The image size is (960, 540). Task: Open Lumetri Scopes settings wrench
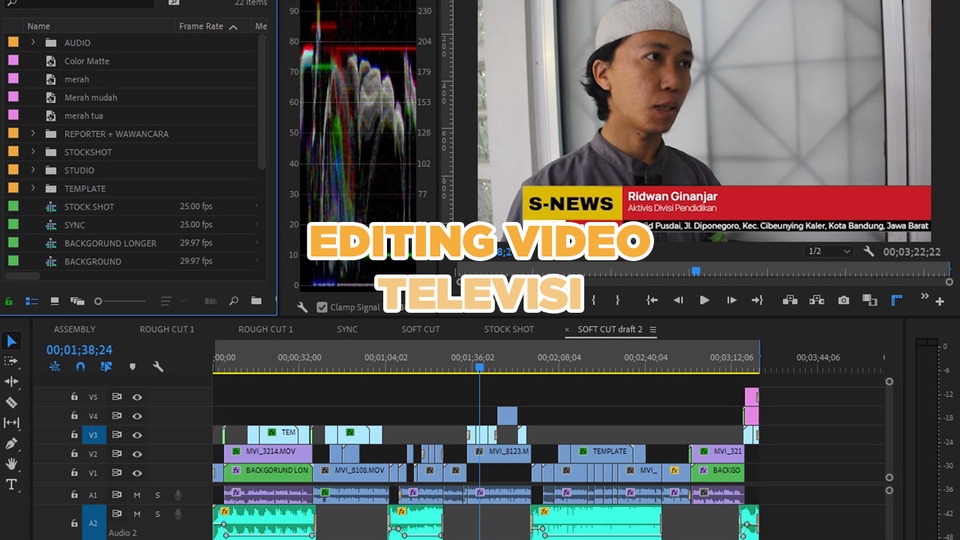[x=302, y=307]
